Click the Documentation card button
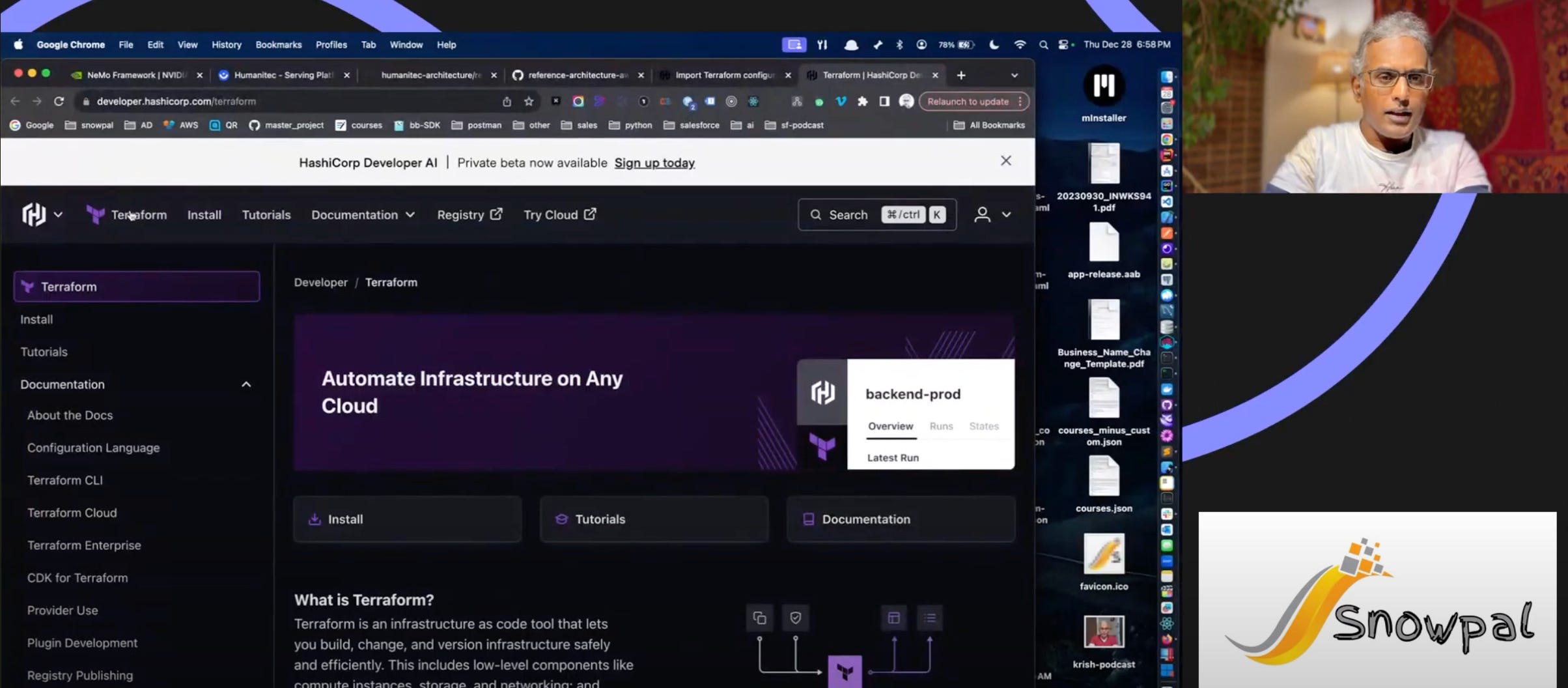This screenshot has width=1568, height=688. (x=901, y=519)
